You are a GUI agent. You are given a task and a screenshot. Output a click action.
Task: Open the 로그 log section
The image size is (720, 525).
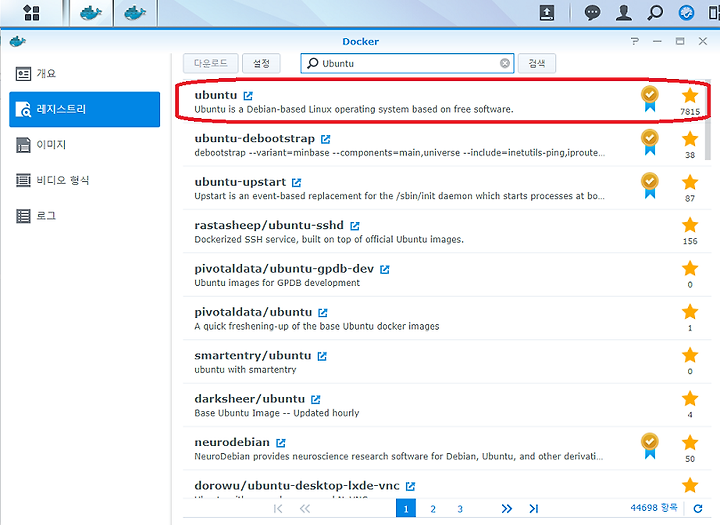84,215
